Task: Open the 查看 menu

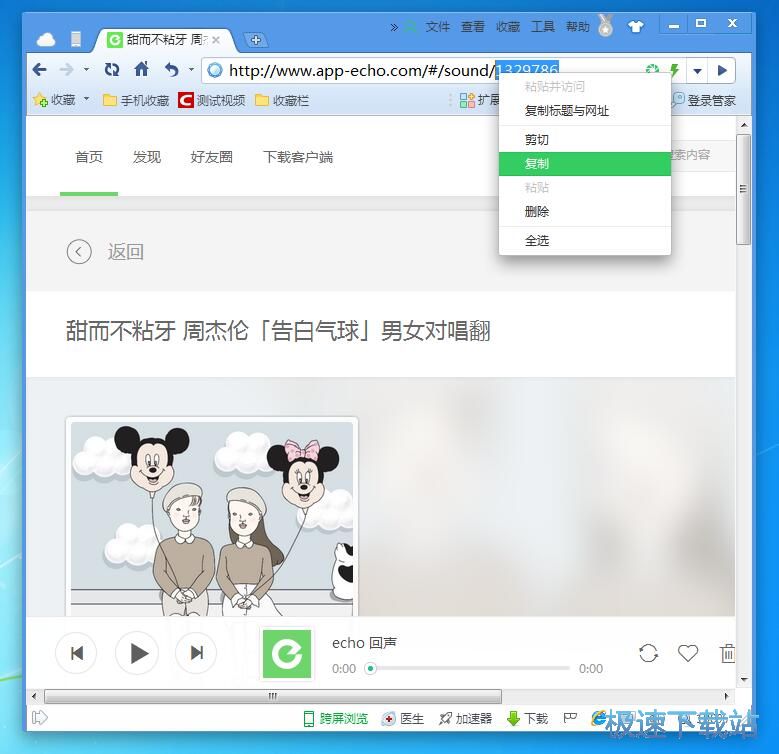Action: 472,26
